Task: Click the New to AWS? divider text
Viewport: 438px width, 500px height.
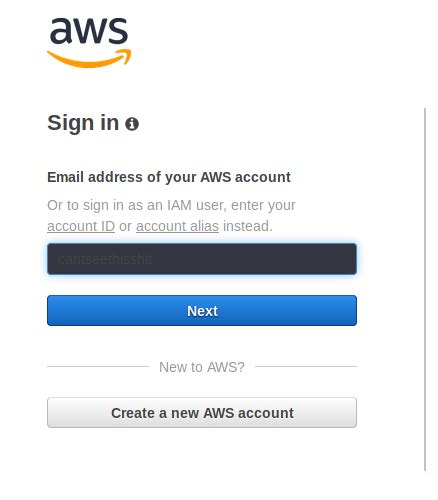Action: pos(202,367)
